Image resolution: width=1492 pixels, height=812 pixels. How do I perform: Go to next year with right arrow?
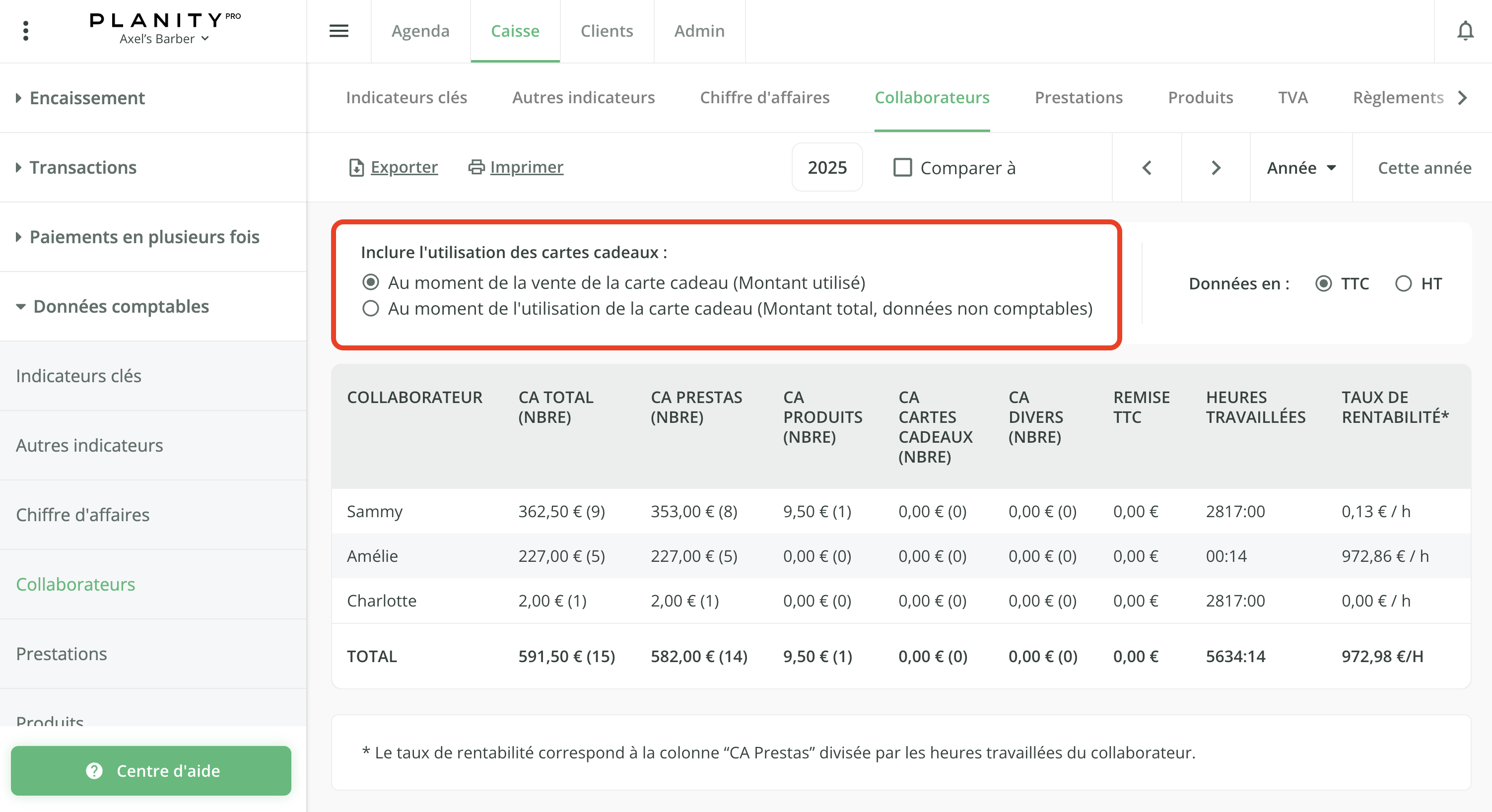1216,168
